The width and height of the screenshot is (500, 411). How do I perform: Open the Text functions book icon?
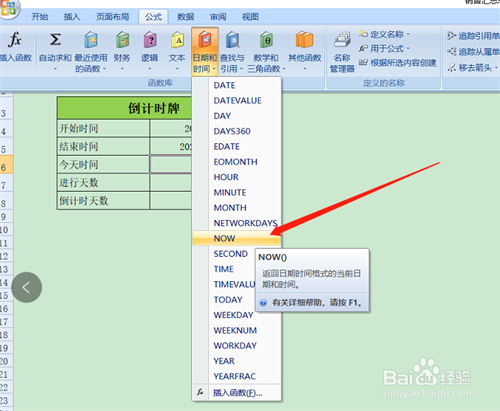click(177, 40)
